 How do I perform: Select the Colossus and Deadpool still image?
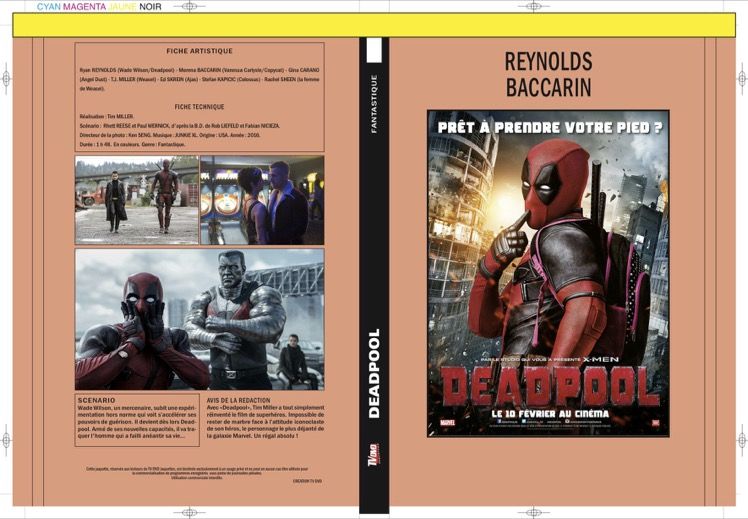pyautogui.click(x=199, y=319)
